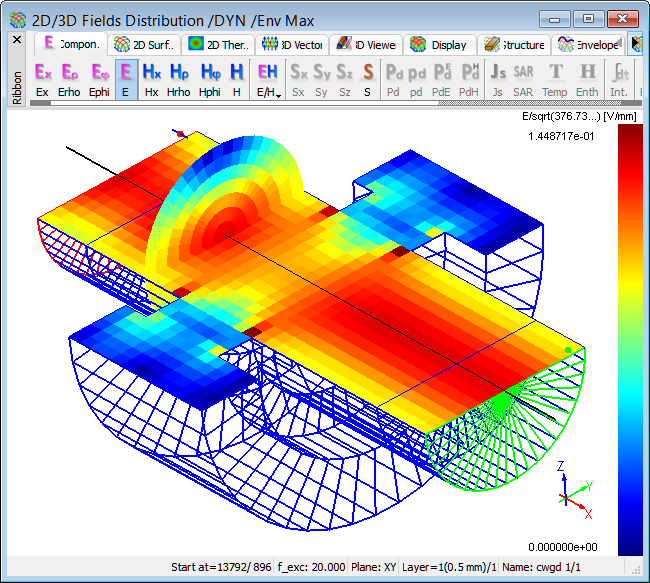Click the red top of color scale
The width and height of the screenshot is (650, 583).
(x=630, y=135)
